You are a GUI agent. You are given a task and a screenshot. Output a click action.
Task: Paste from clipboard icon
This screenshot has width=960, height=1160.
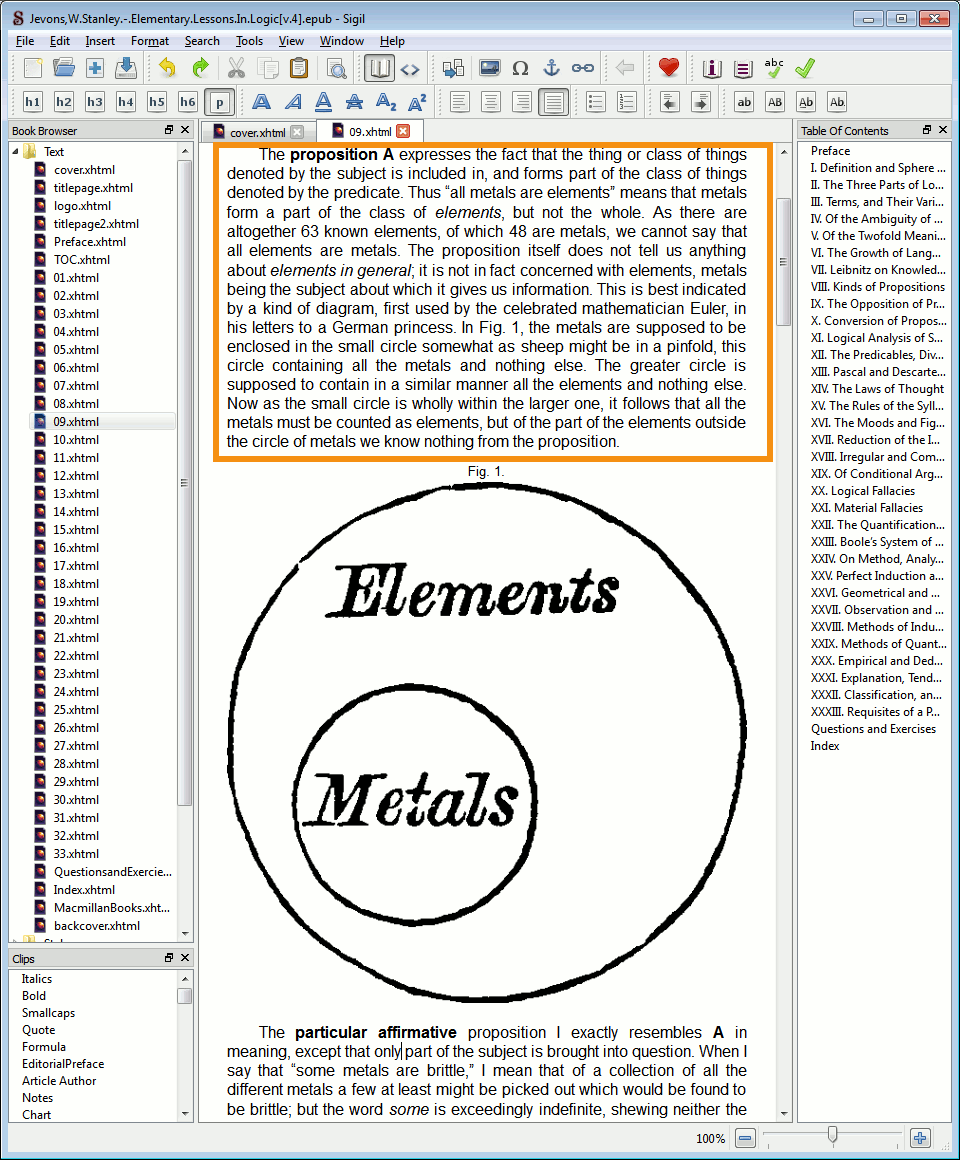[299, 69]
